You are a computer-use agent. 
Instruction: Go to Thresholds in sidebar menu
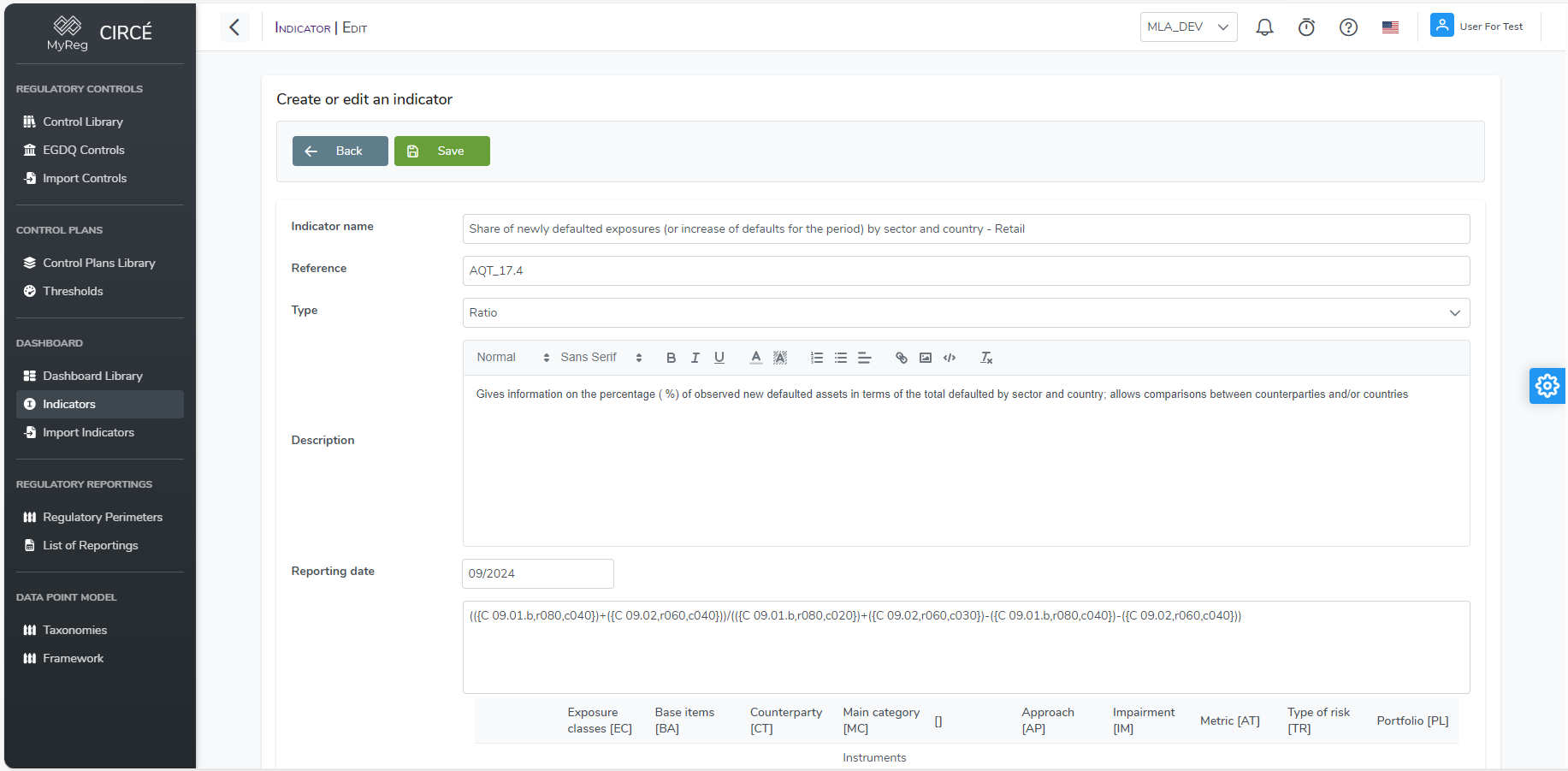point(73,291)
